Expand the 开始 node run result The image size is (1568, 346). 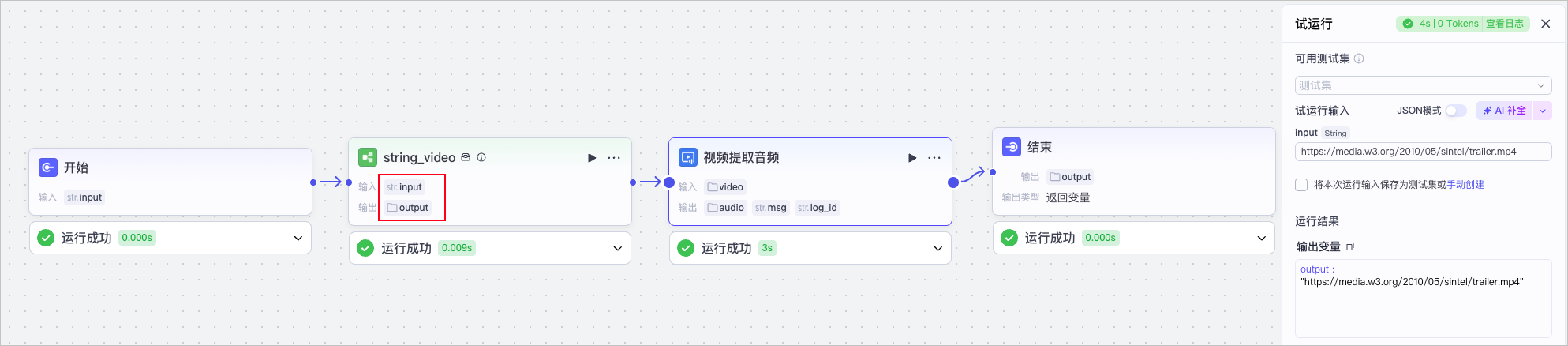[x=298, y=238]
